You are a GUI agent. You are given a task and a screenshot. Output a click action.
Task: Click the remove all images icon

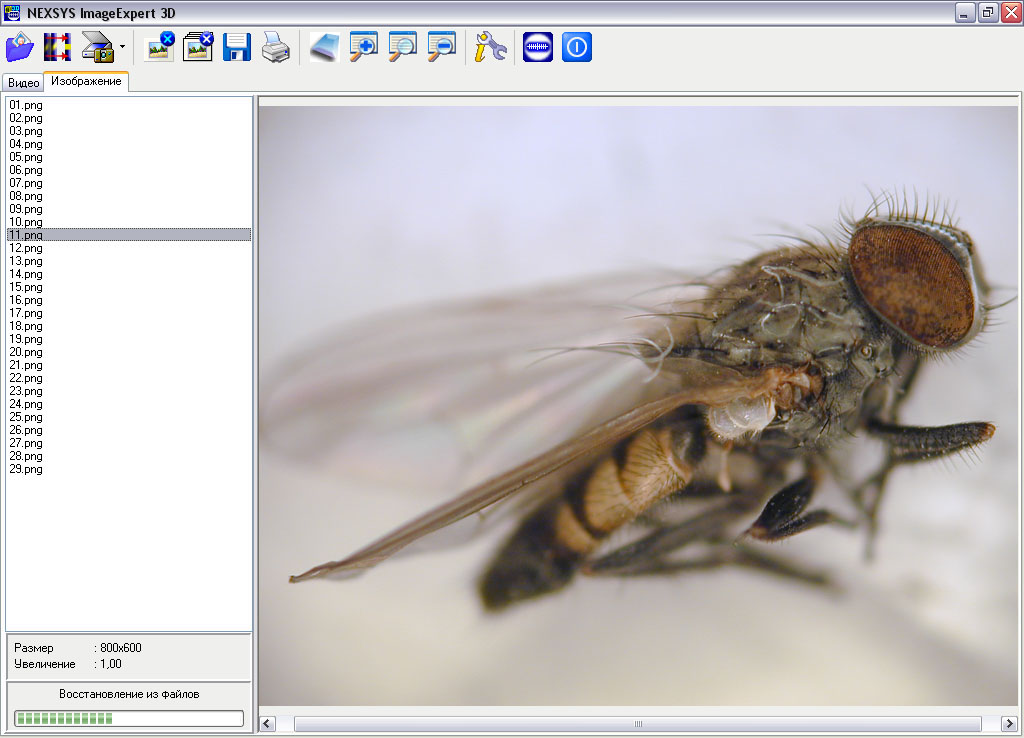[199, 47]
